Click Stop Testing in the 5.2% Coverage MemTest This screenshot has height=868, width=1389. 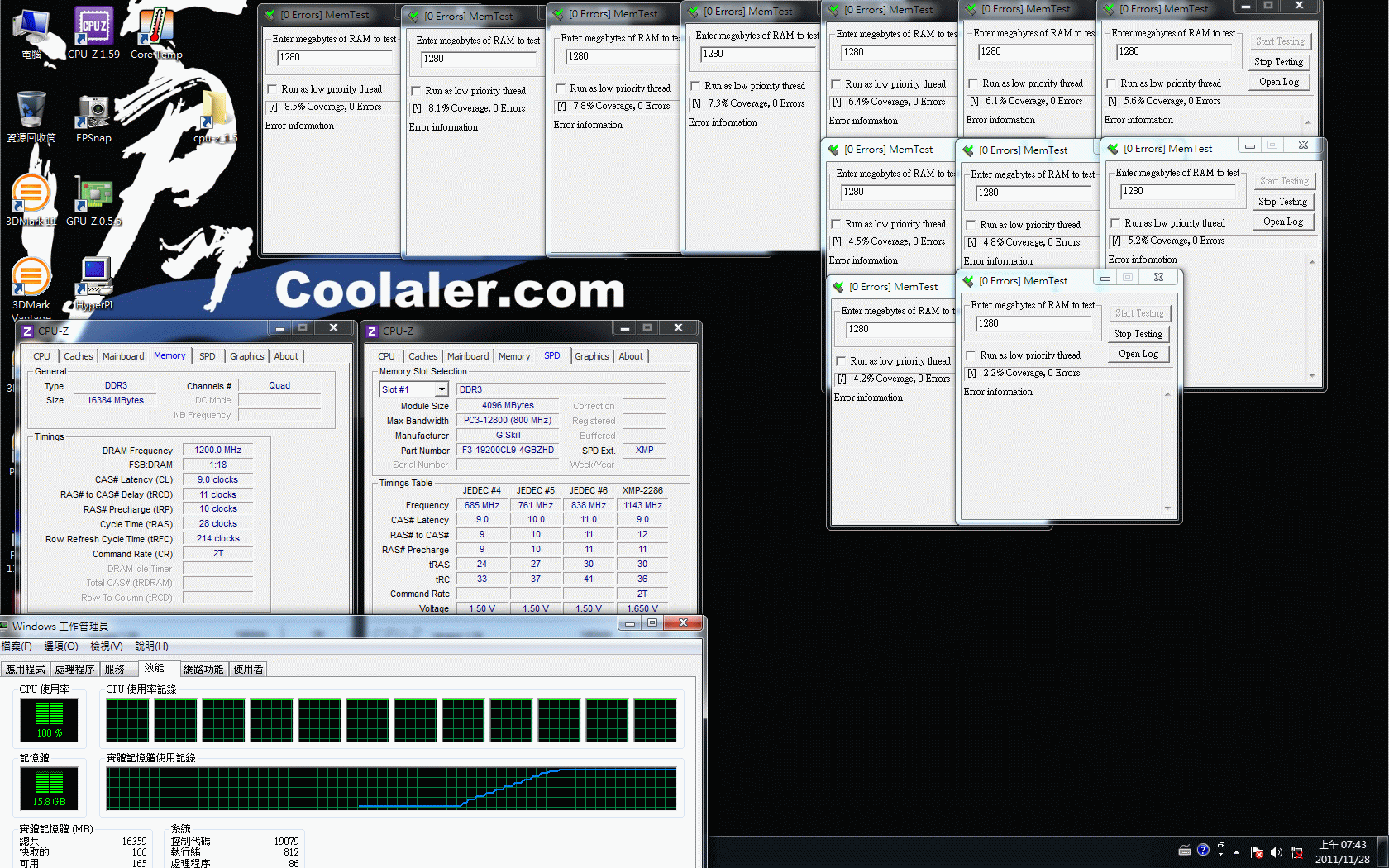click(x=1282, y=202)
